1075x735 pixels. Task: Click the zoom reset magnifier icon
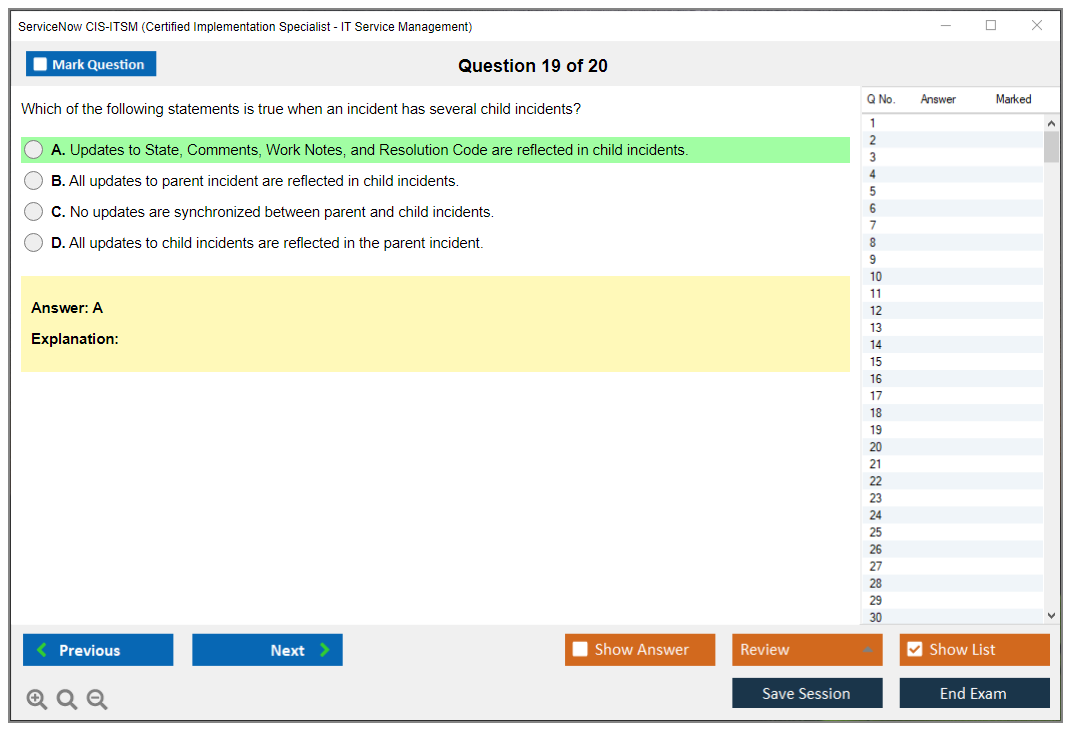click(67, 700)
